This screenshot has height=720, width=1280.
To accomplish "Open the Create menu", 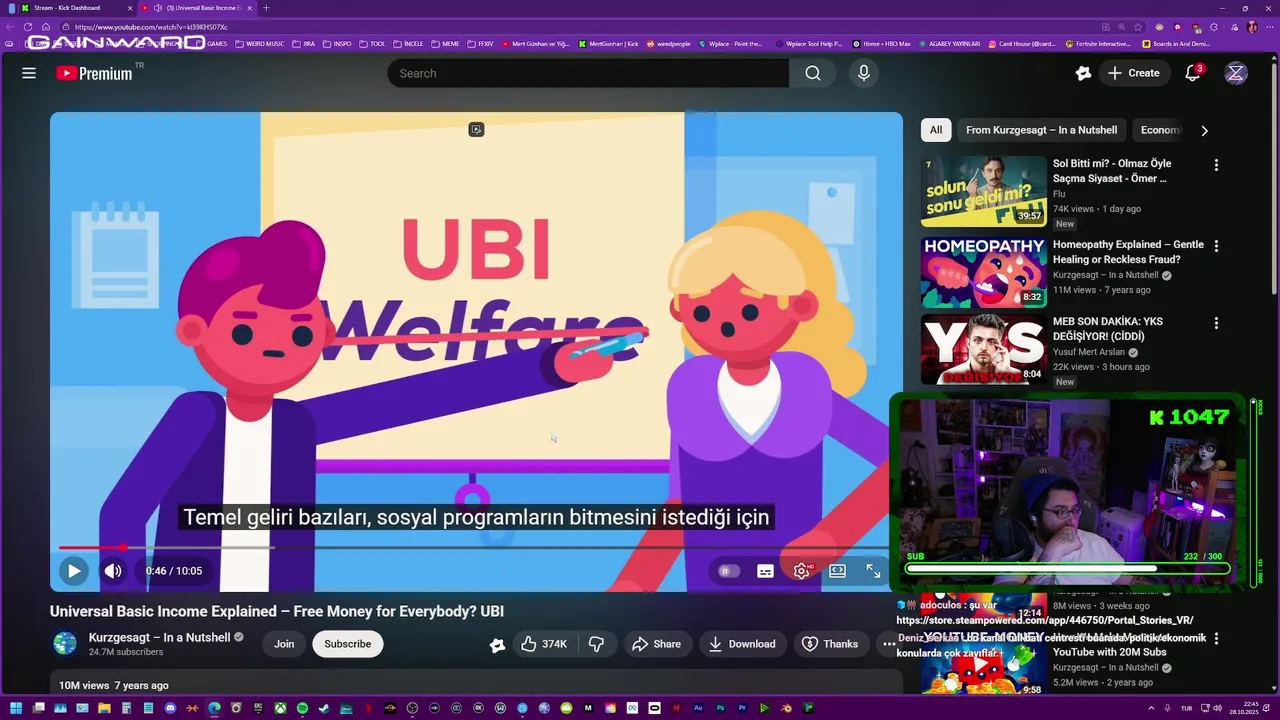I will [1134, 73].
